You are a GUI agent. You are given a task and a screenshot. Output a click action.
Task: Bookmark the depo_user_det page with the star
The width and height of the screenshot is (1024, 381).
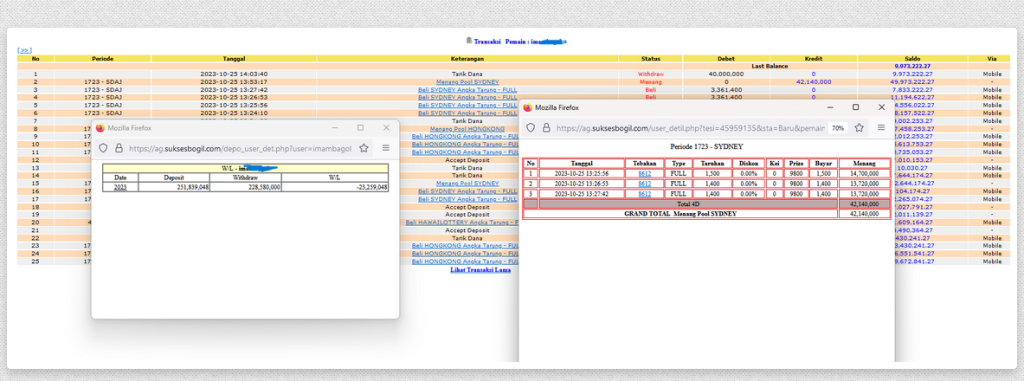(x=364, y=148)
